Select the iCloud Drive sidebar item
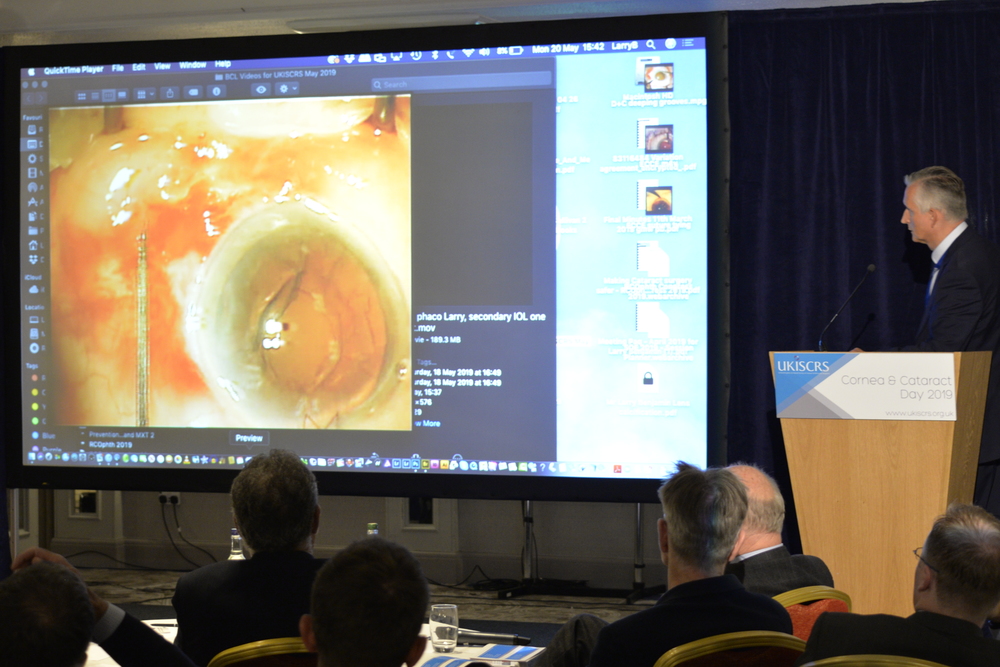The image size is (1000, 667). coord(34,290)
